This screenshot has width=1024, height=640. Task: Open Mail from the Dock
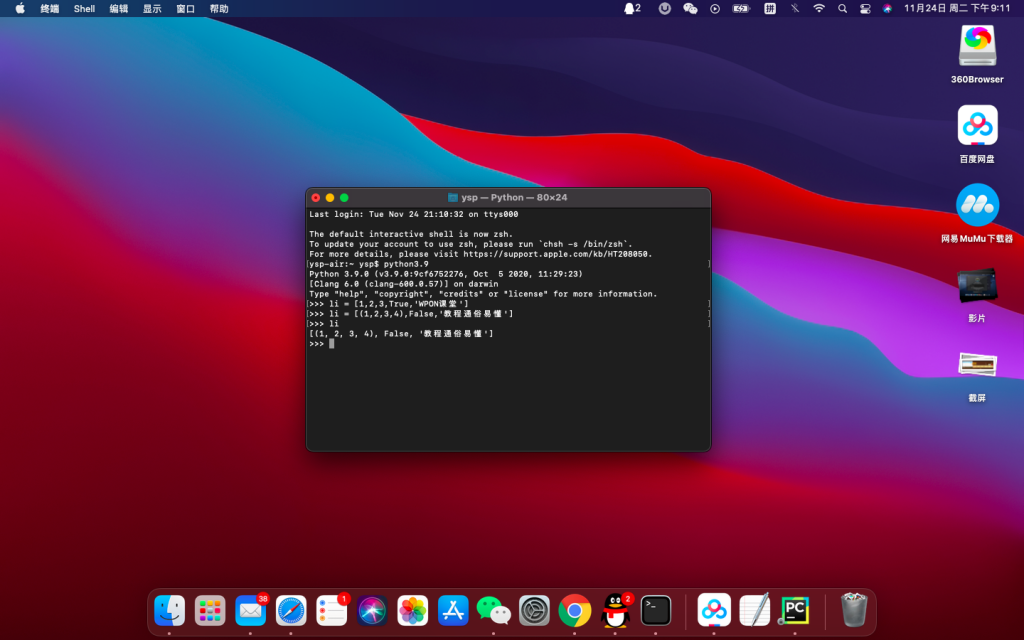click(x=251, y=611)
